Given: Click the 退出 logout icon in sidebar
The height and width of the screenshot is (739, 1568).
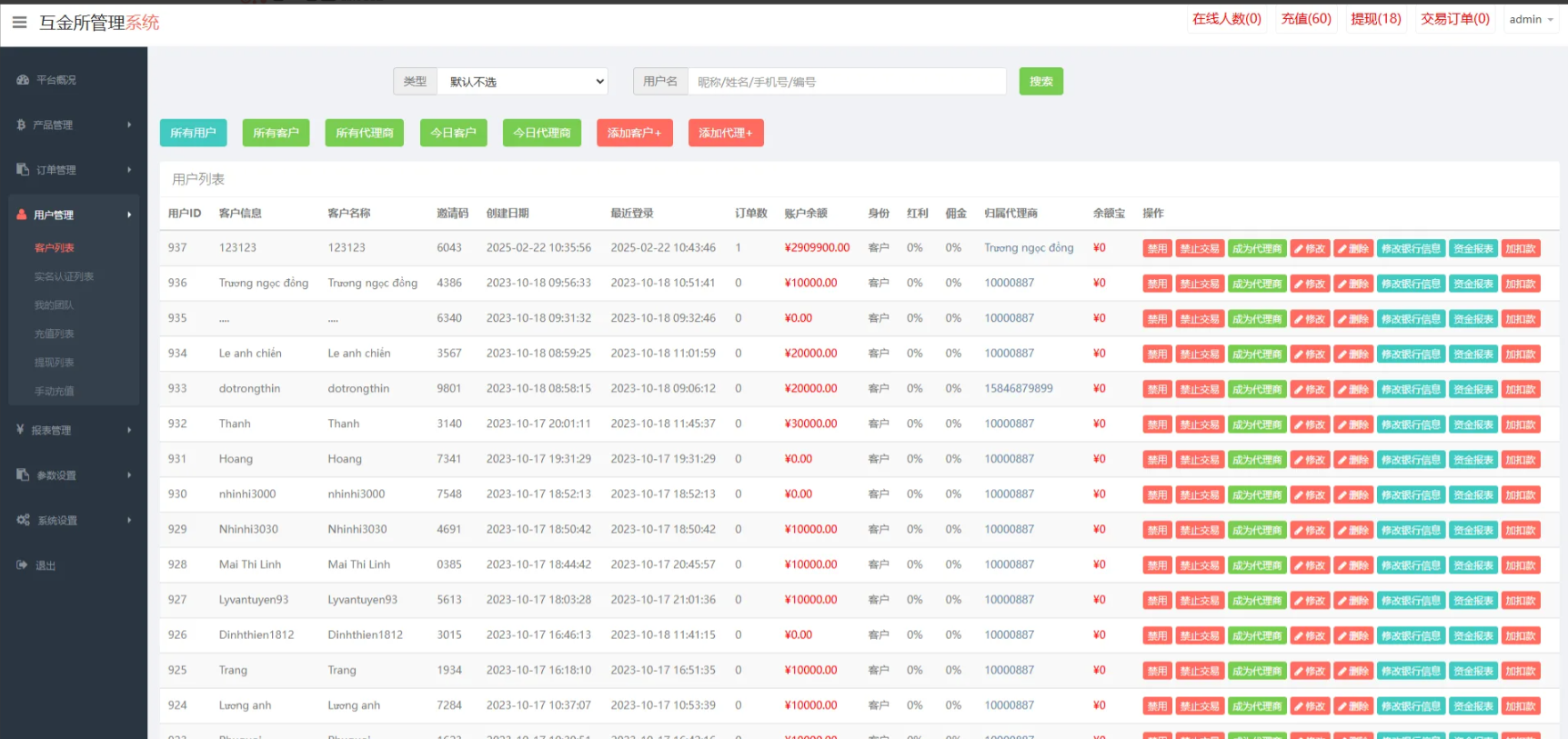Looking at the screenshot, I should point(22,565).
